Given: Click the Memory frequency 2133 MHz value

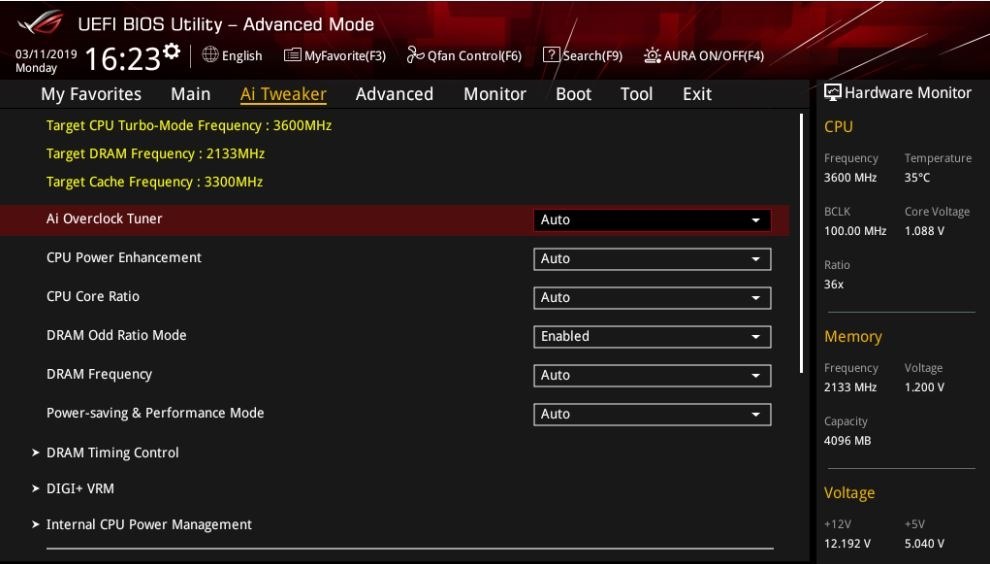Looking at the screenshot, I should pyautogui.click(x=850, y=387).
